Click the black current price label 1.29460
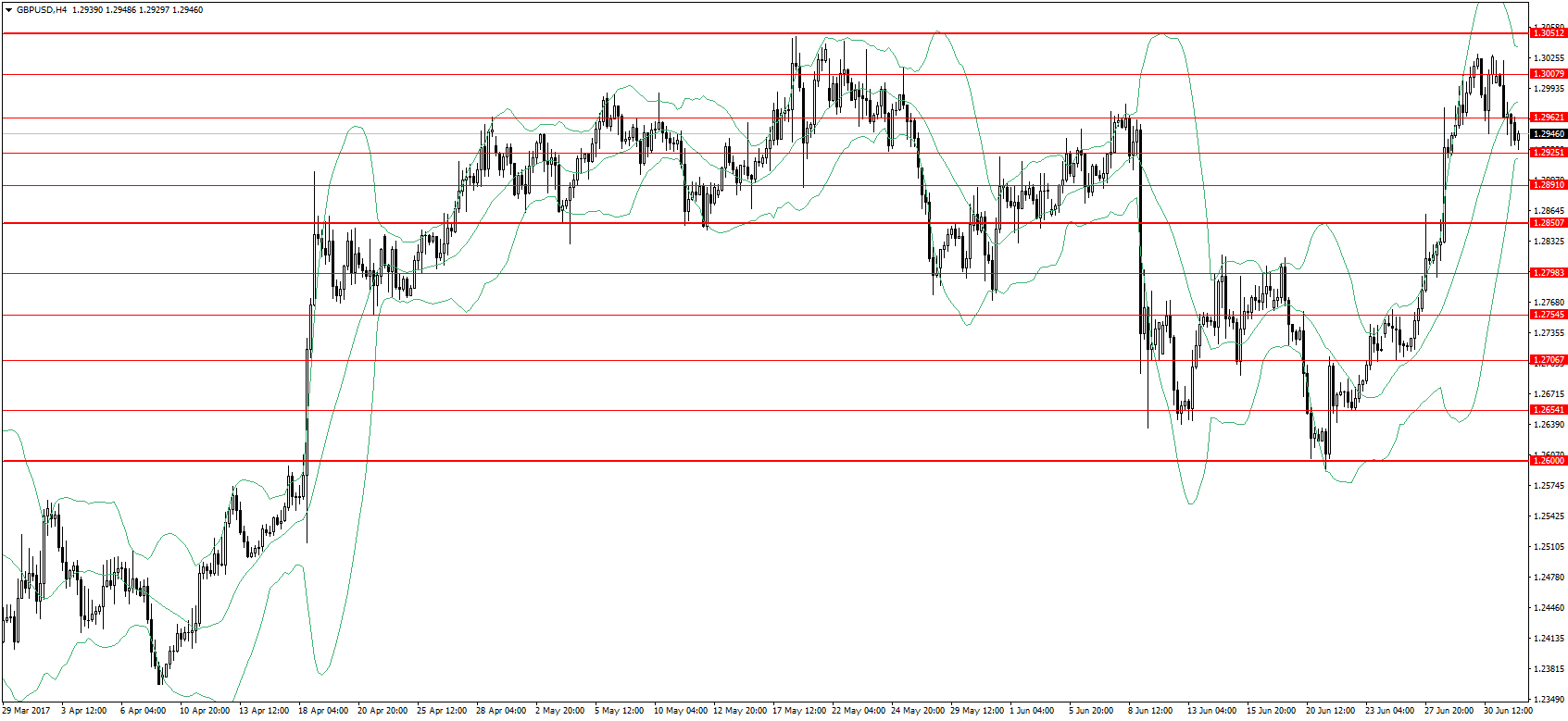The height and width of the screenshot is (721, 1568). click(1549, 134)
